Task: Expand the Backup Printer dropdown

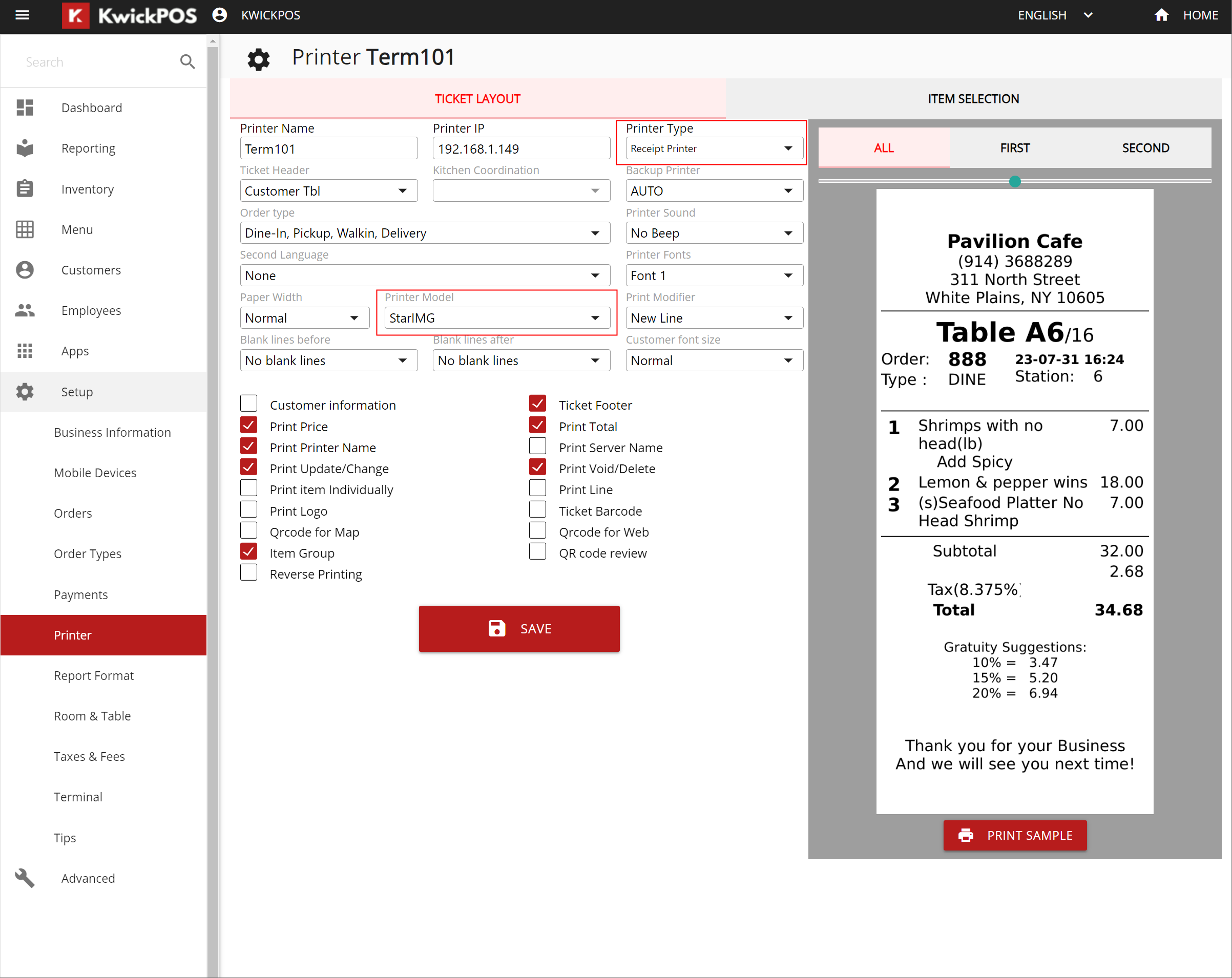Action: [714, 191]
